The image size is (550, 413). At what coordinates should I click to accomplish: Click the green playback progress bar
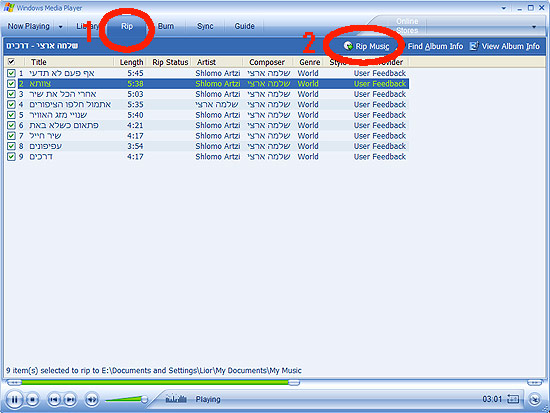click(155, 382)
